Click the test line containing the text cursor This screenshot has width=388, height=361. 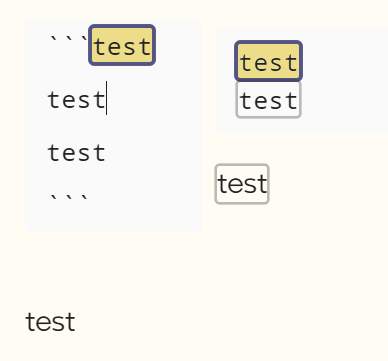(77, 99)
